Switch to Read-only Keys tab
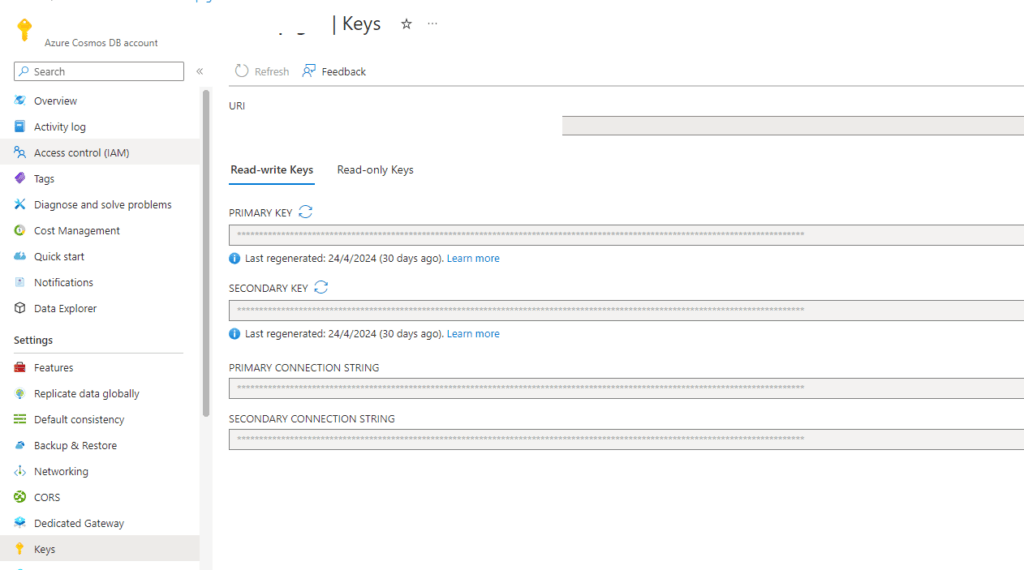The height and width of the screenshot is (570, 1024). coord(375,170)
